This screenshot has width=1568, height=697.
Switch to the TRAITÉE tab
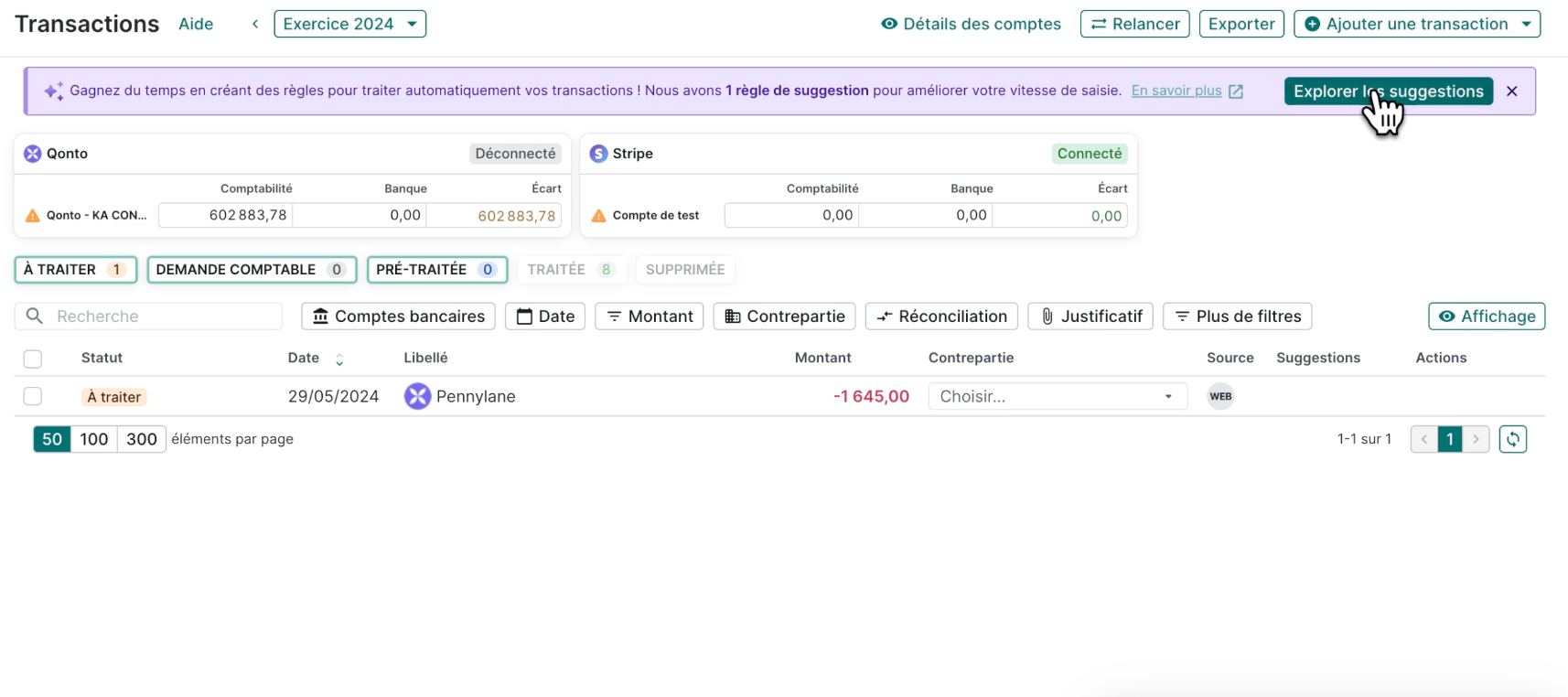coord(570,270)
